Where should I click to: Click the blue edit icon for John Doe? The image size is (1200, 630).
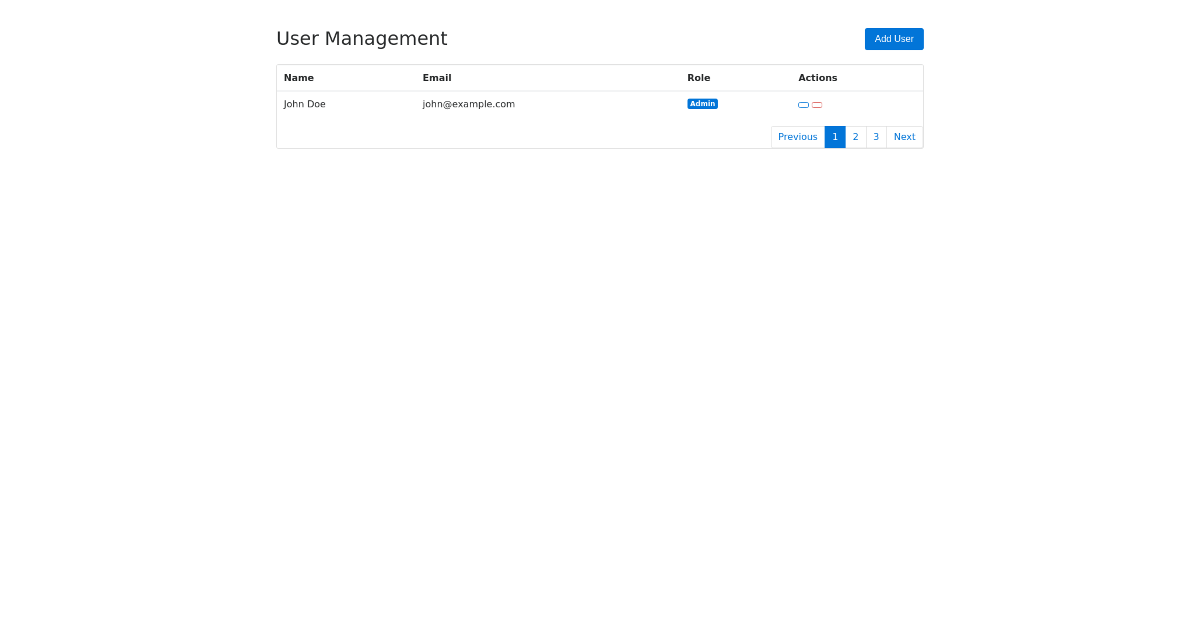point(803,104)
